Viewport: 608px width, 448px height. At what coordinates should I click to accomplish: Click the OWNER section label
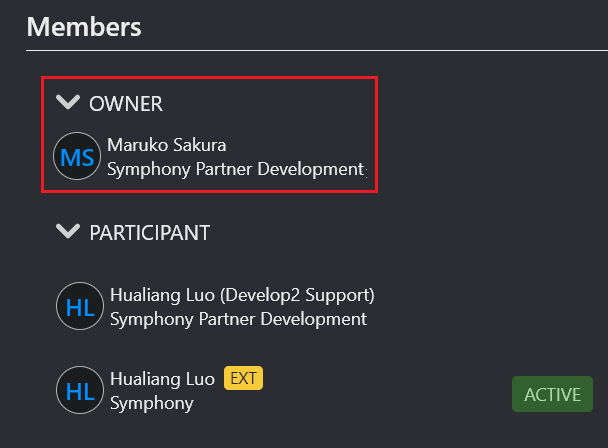tap(126, 104)
